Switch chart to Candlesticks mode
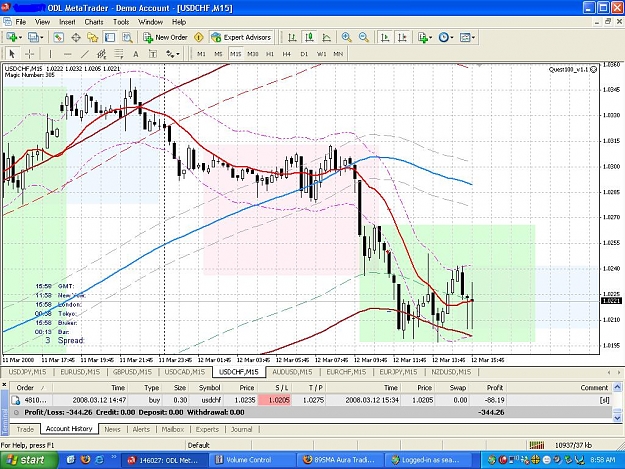This screenshot has height=469, width=625. 309,37
